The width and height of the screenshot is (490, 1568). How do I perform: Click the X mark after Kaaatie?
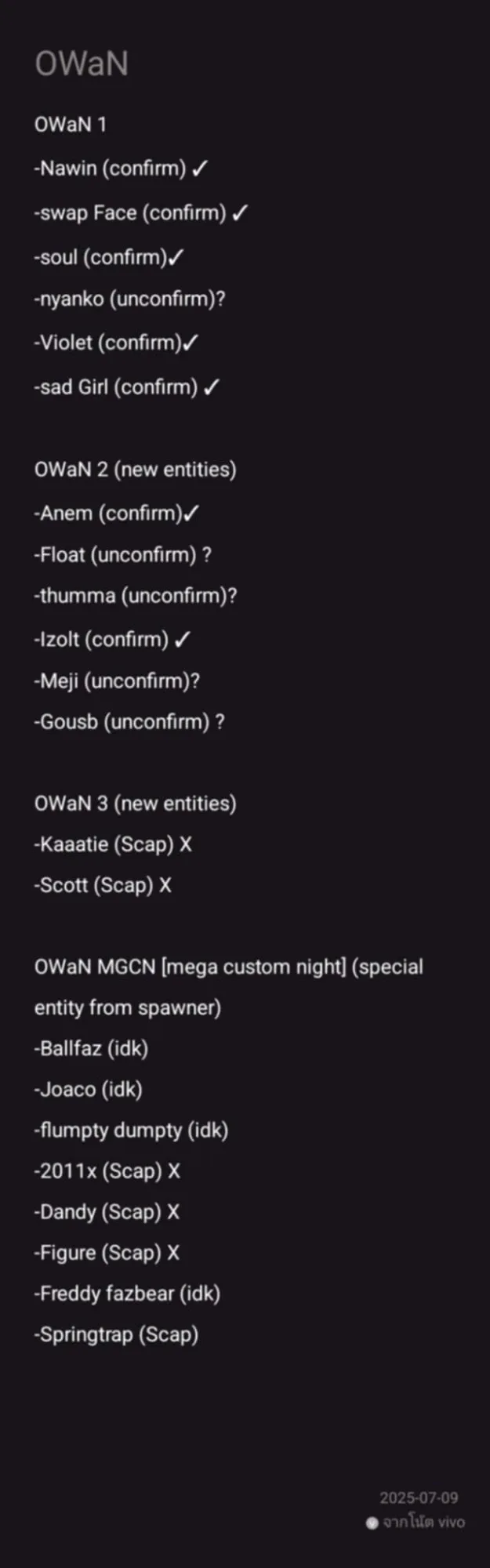[x=186, y=844]
